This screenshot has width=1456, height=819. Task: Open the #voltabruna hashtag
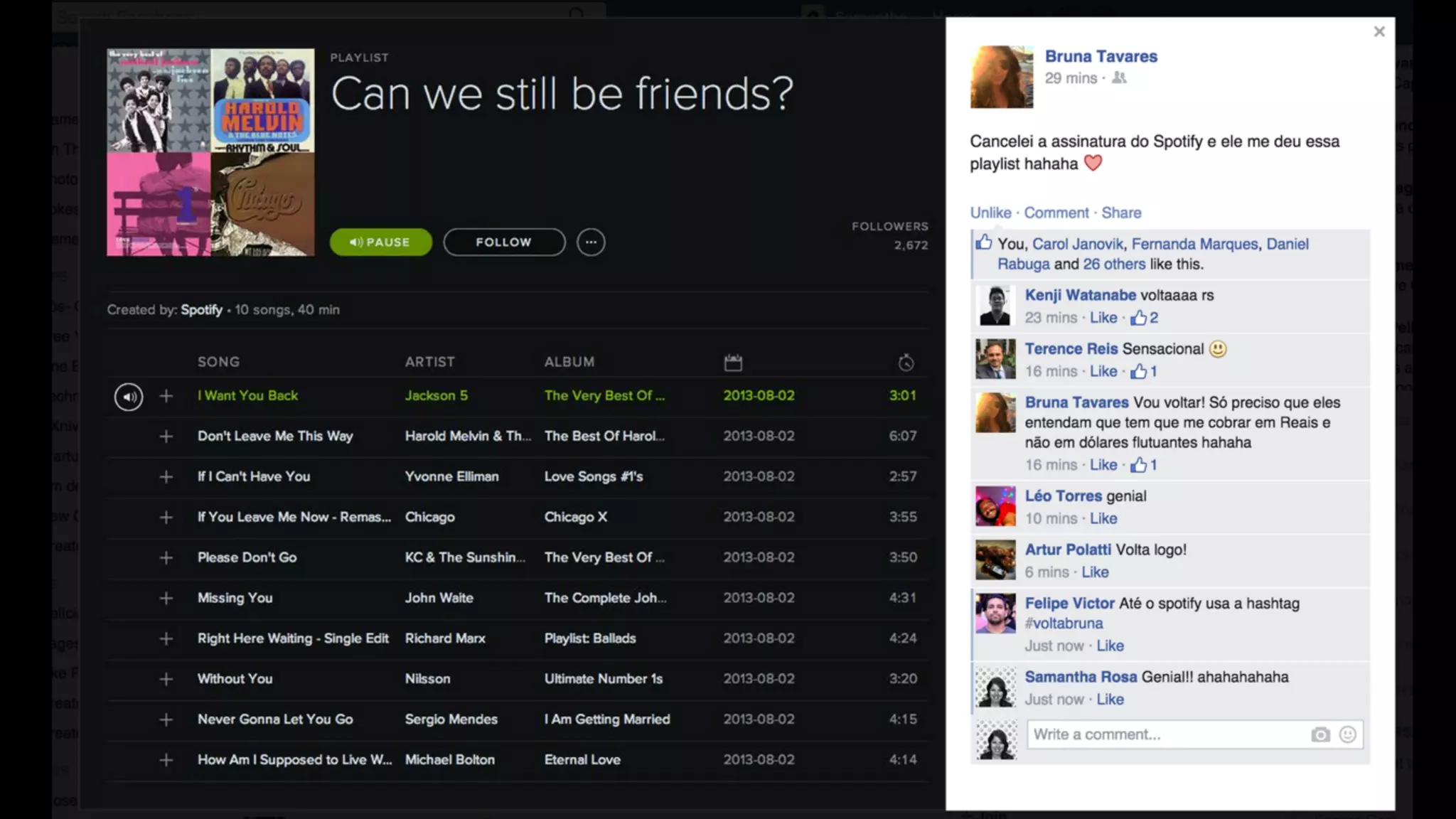click(x=1064, y=623)
